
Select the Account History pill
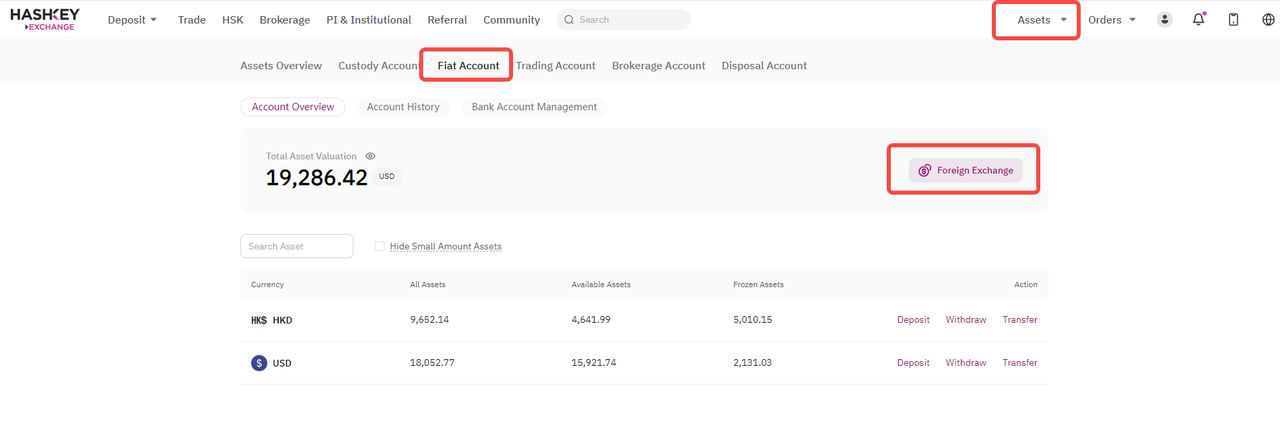click(x=403, y=107)
